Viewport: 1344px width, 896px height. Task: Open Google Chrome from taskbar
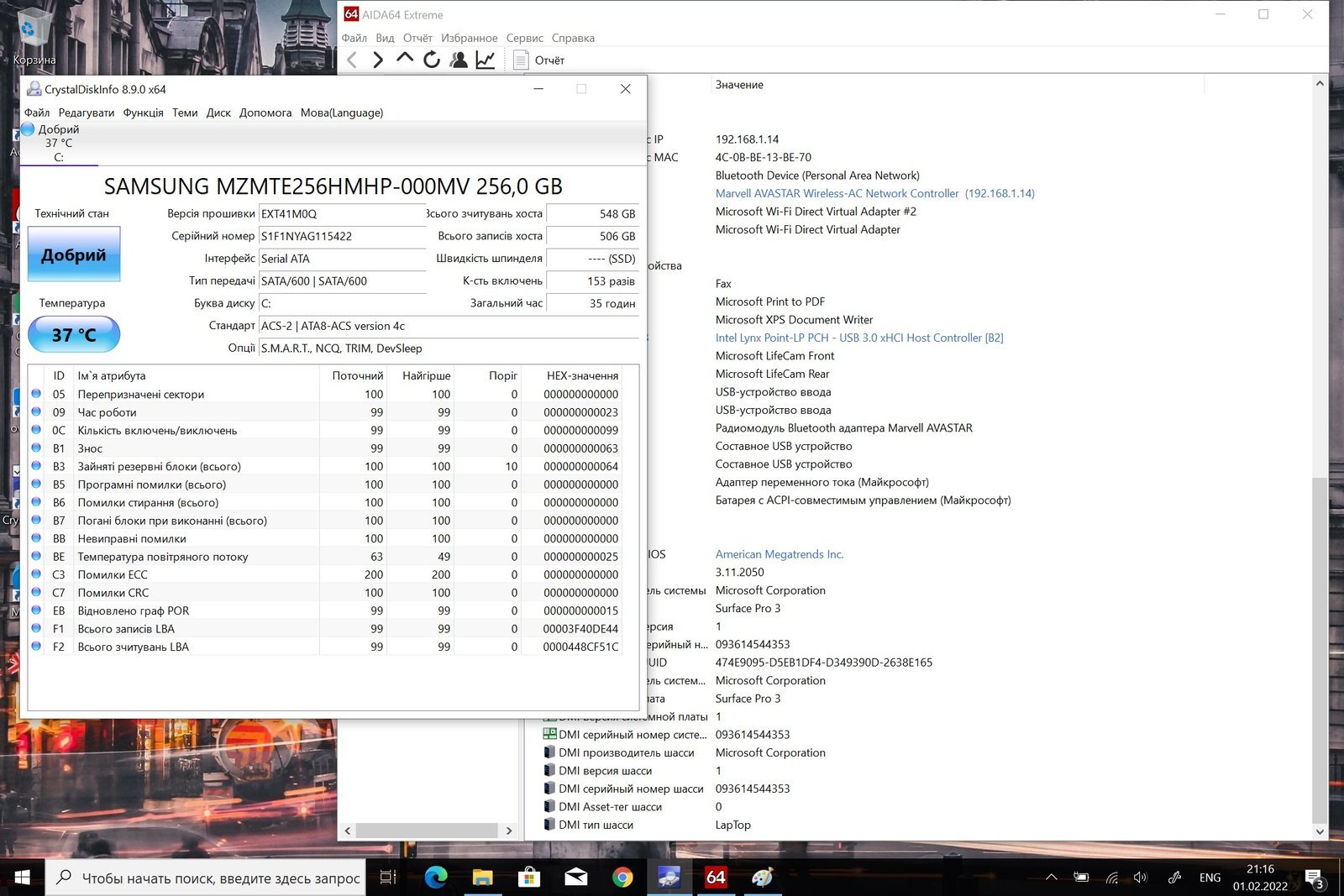point(622,878)
